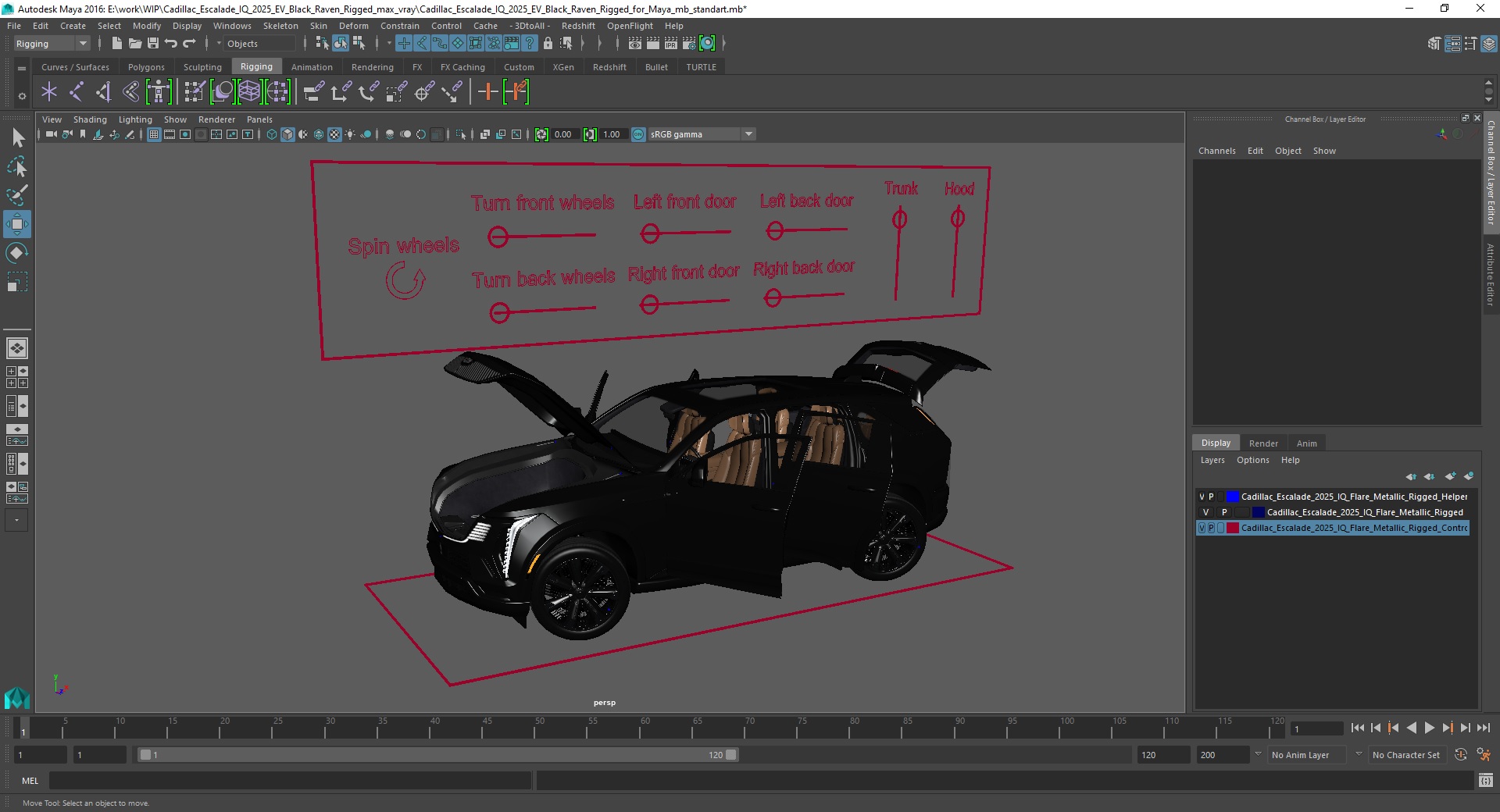Open the No Character Set dropdown
Image resolution: width=1500 pixels, height=812 pixels.
click(x=1409, y=755)
